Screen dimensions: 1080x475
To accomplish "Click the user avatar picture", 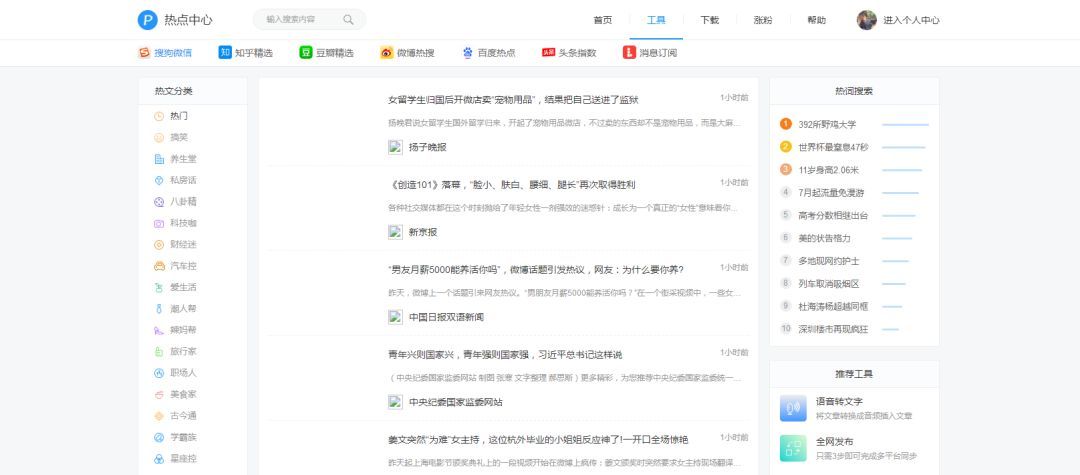I will [866, 20].
